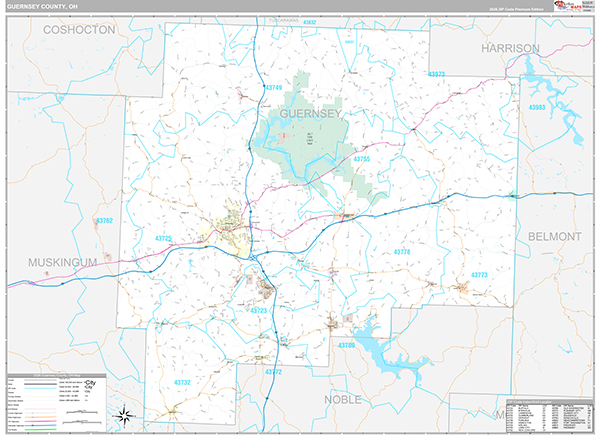Click ZIP code label 43778
This screenshot has height=435, width=600.
(x=402, y=252)
